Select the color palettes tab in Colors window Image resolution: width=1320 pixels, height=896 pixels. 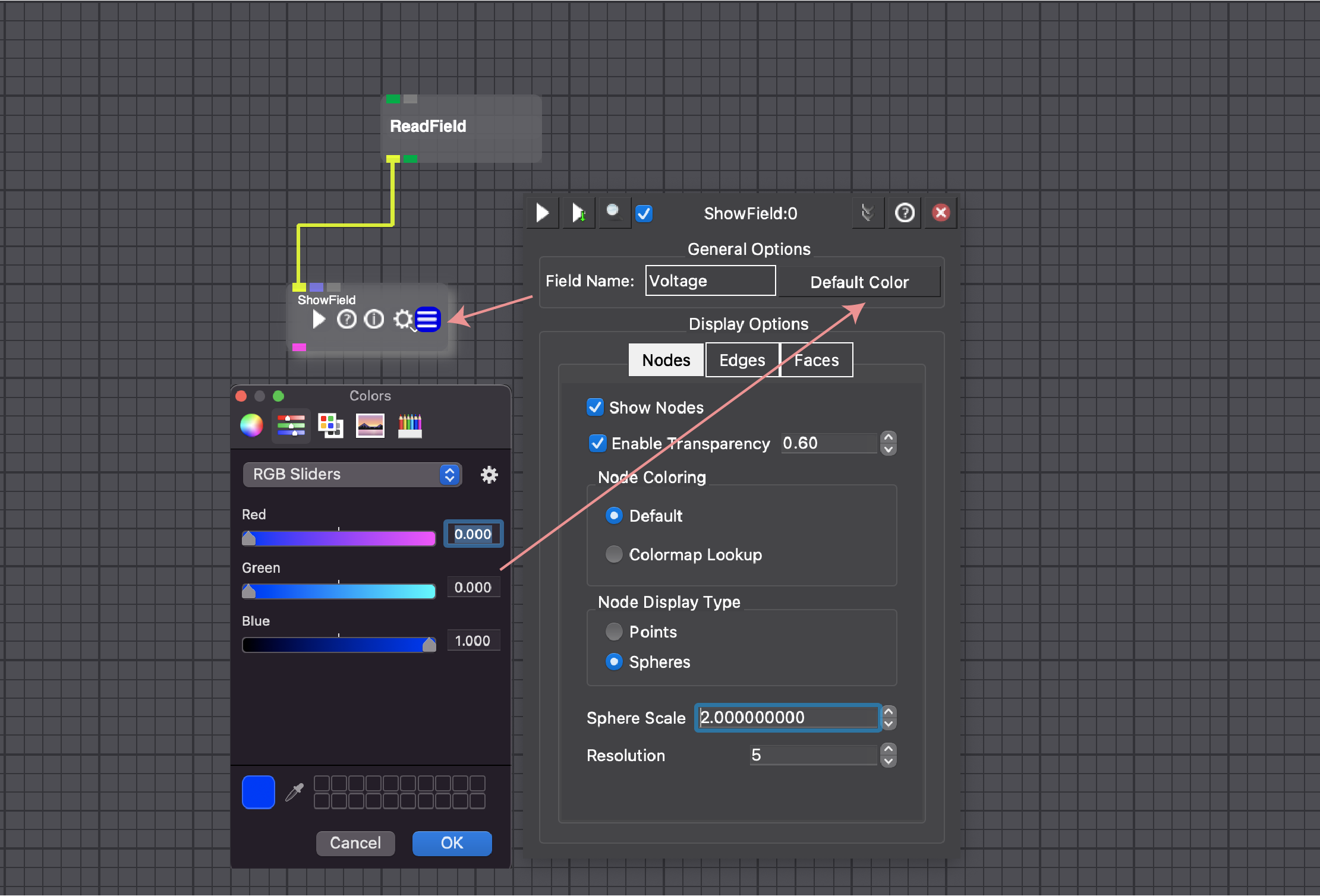pyautogui.click(x=330, y=425)
